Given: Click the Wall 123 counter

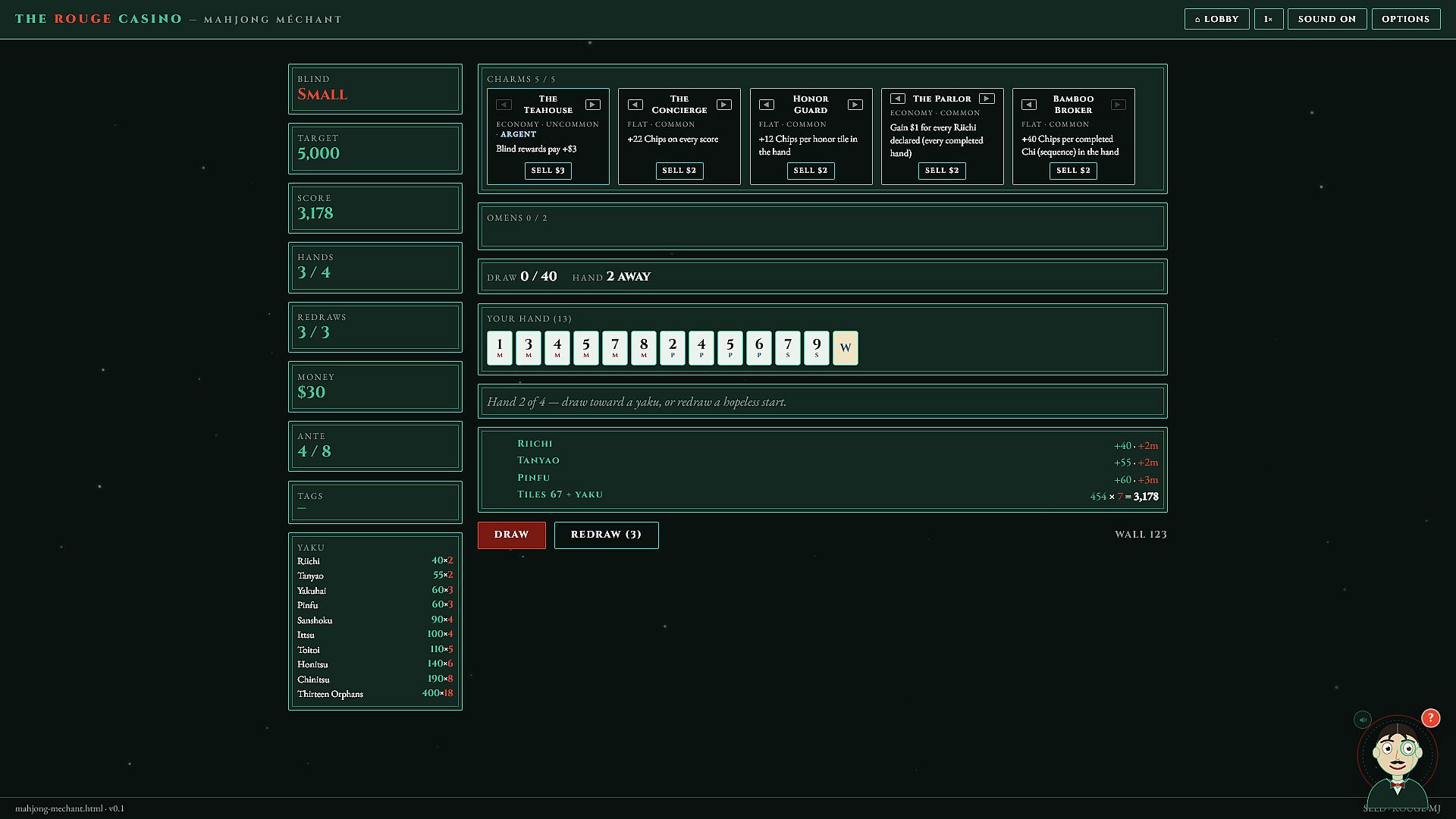Looking at the screenshot, I should 1141,535.
